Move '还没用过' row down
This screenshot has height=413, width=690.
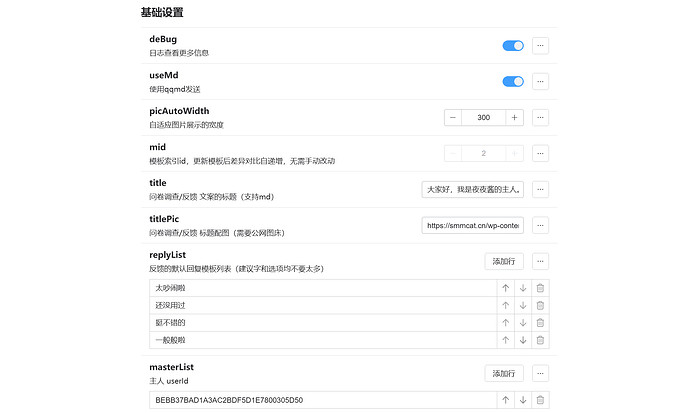click(x=523, y=305)
